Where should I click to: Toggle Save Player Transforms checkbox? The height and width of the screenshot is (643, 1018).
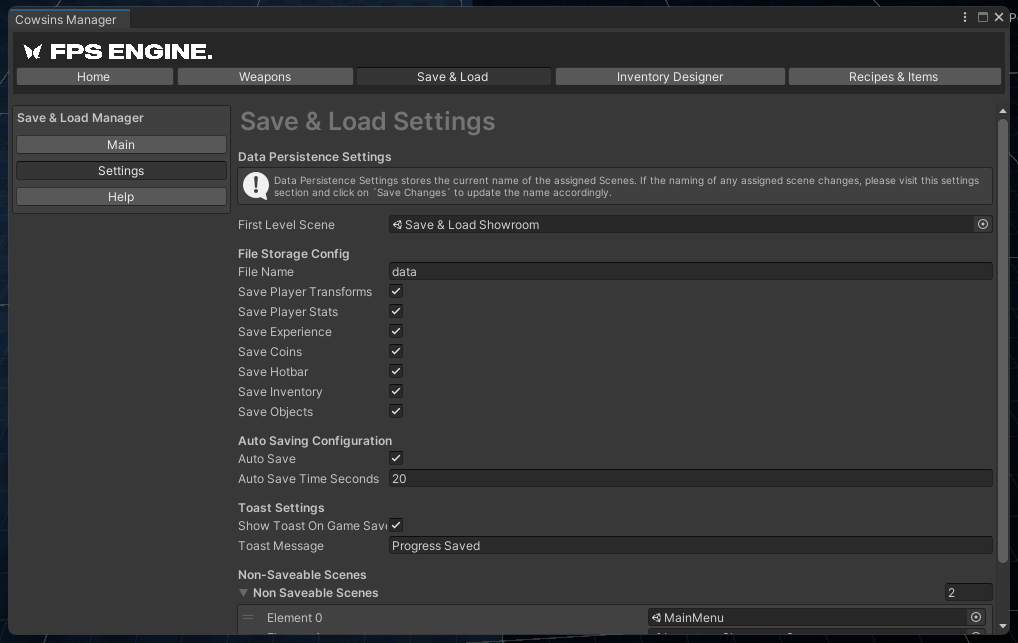pyautogui.click(x=396, y=292)
